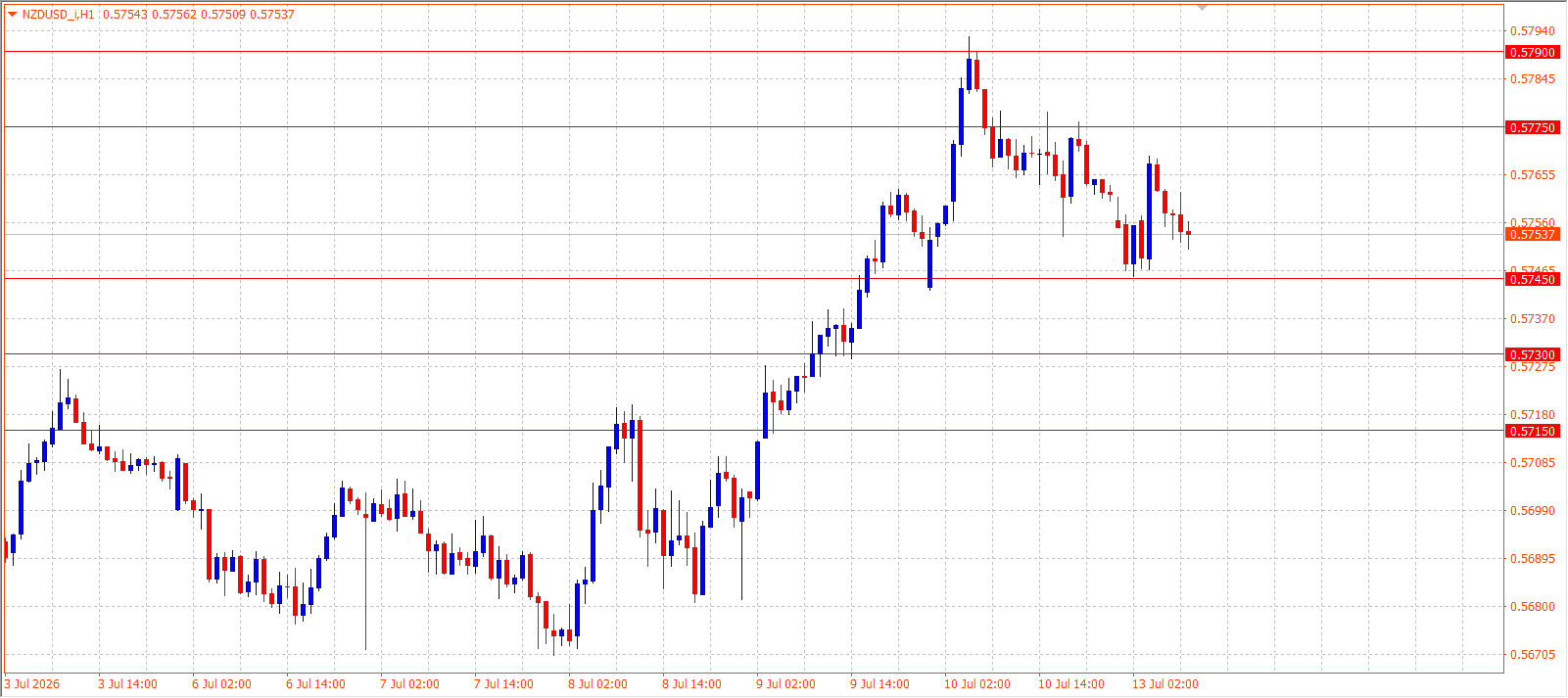Click the 9 Jul 02:00 time label
The width and height of the screenshot is (1568, 698).
[785, 684]
